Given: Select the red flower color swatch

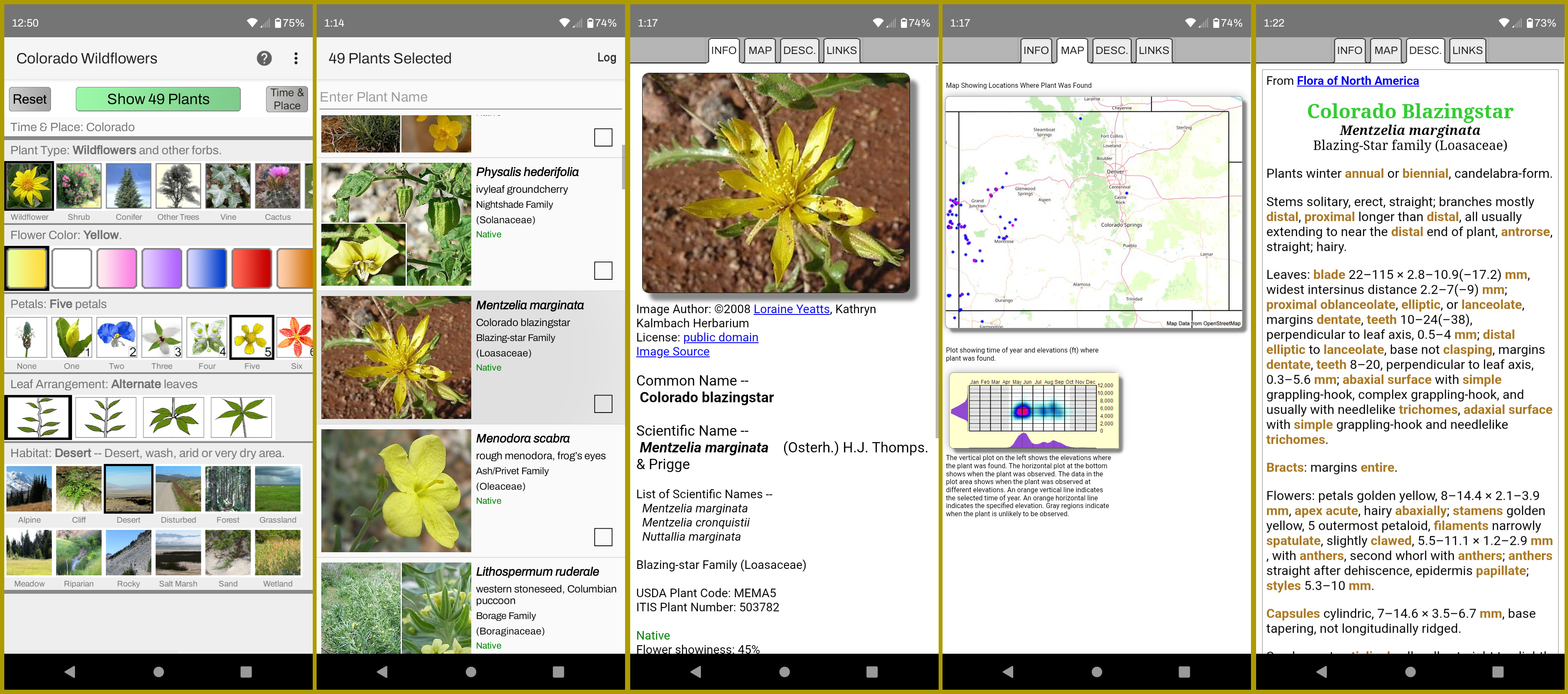Looking at the screenshot, I should (x=251, y=268).
